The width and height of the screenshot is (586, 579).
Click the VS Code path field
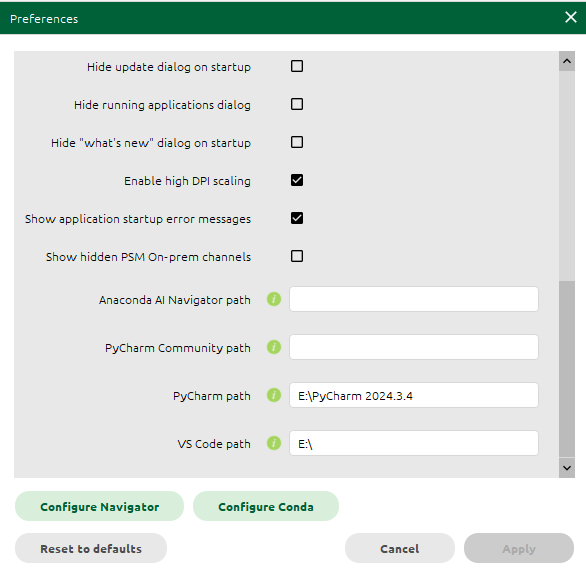click(414, 443)
